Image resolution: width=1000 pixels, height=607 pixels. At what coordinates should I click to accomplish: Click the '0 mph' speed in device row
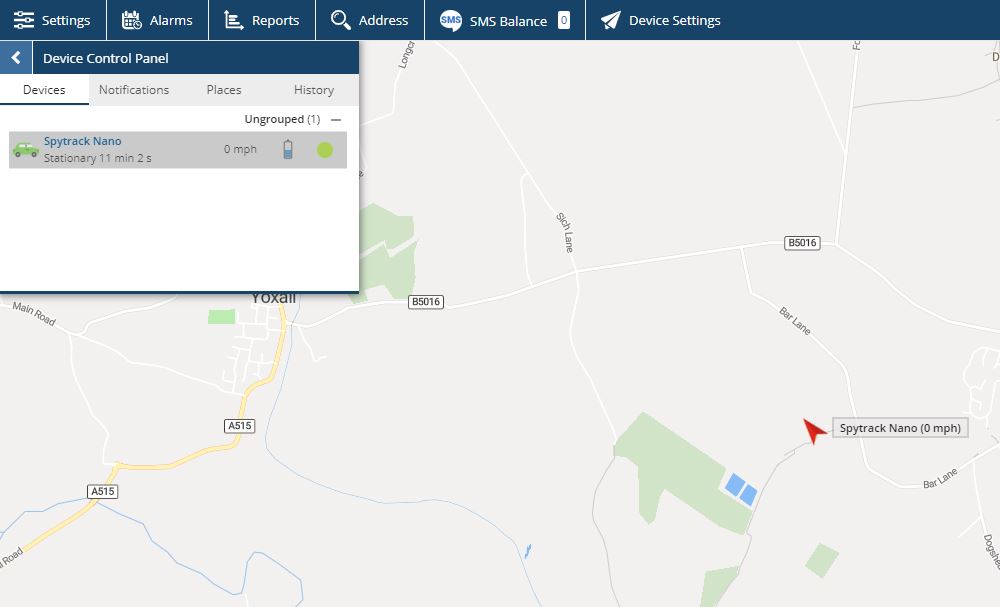[240, 149]
